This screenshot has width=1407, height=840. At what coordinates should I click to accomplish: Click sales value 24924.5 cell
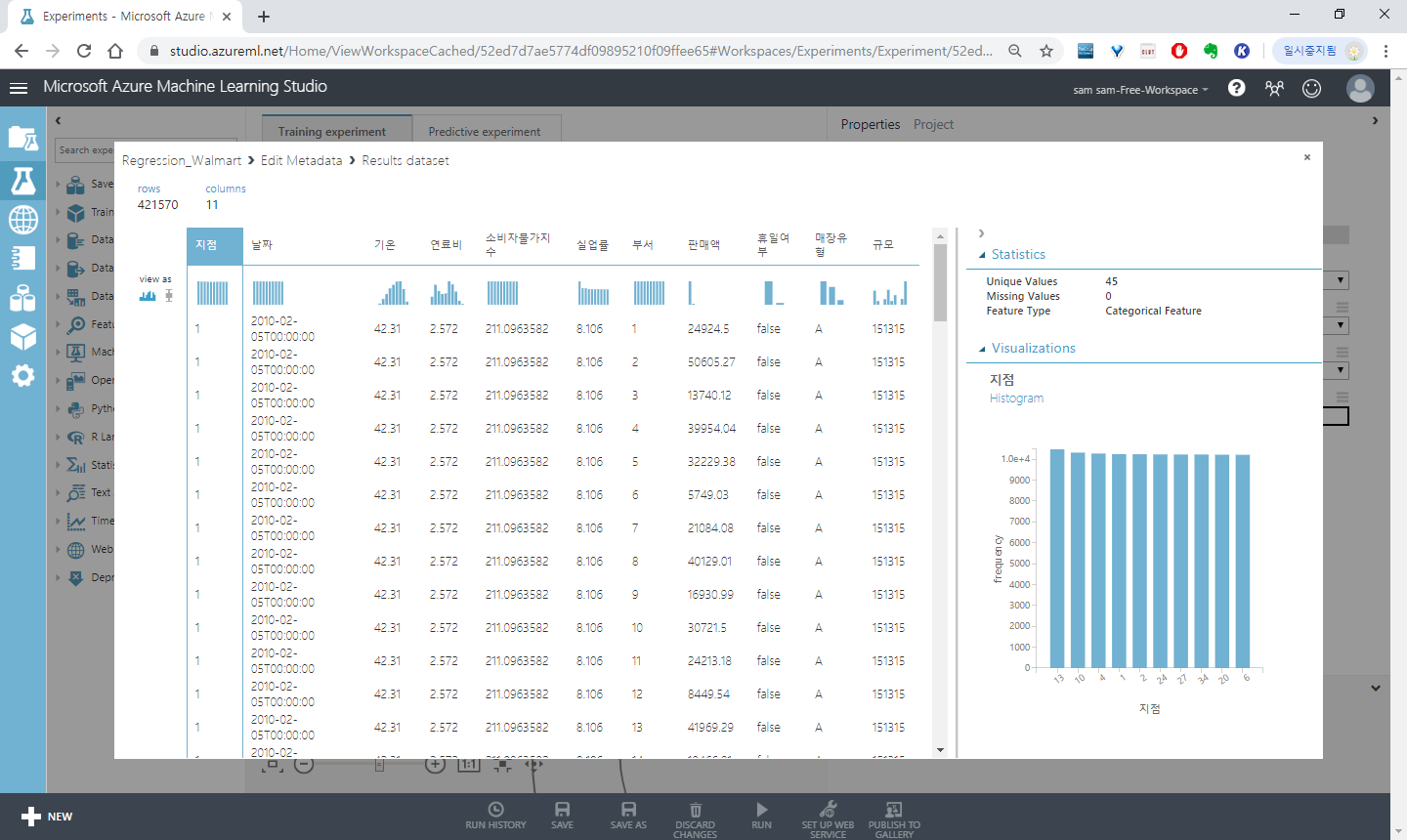pos(708,329)
